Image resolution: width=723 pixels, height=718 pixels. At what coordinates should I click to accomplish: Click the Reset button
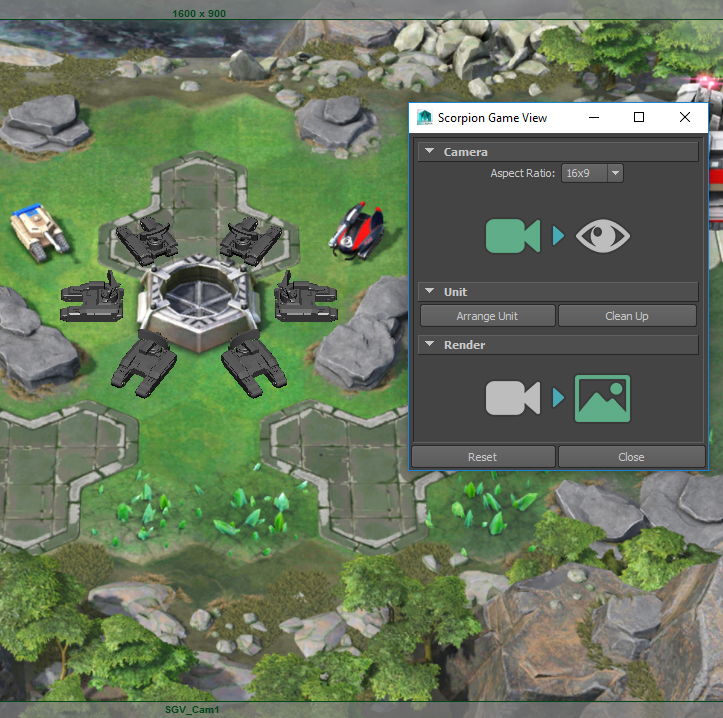click(483, 457)
